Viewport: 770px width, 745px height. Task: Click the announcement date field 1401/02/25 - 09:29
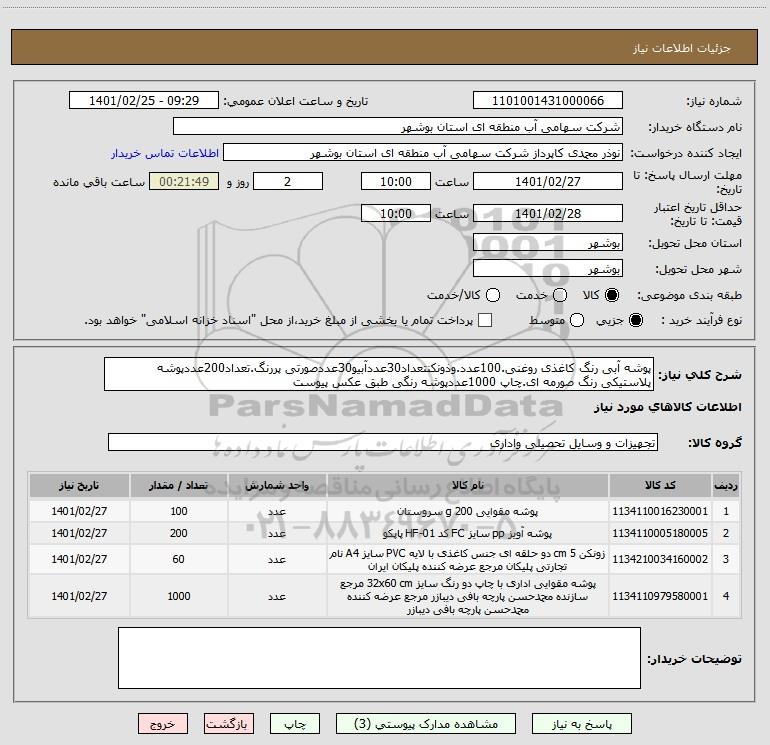point(144,100)
